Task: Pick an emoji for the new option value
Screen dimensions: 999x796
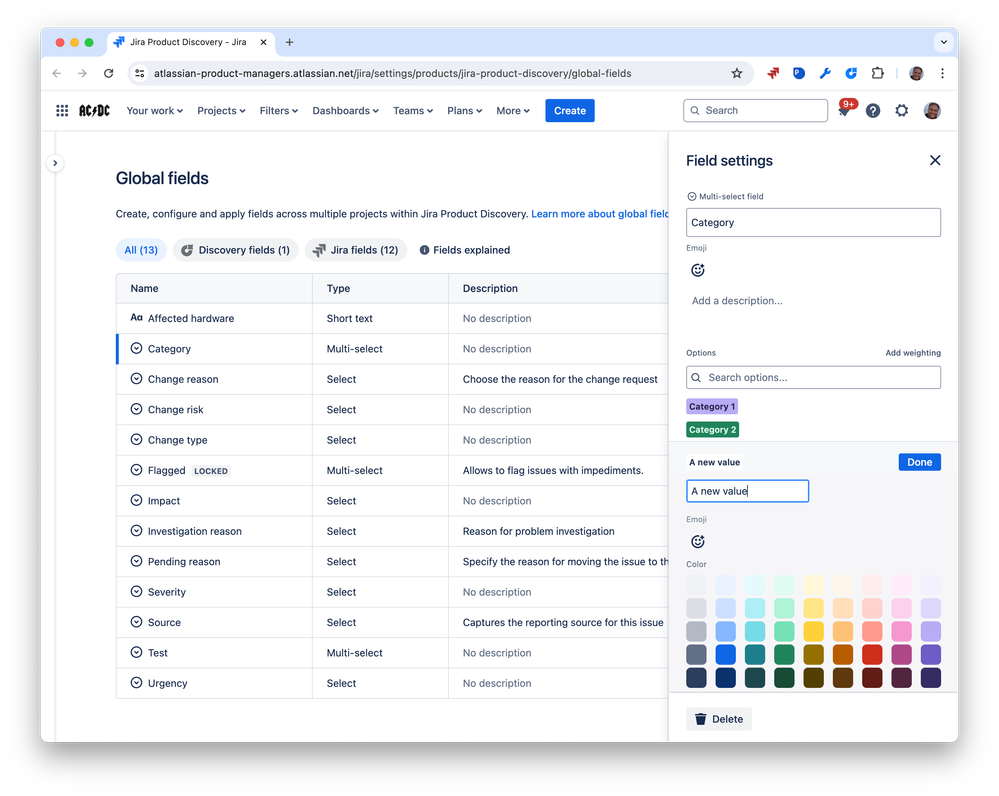Action: [698, 542]
